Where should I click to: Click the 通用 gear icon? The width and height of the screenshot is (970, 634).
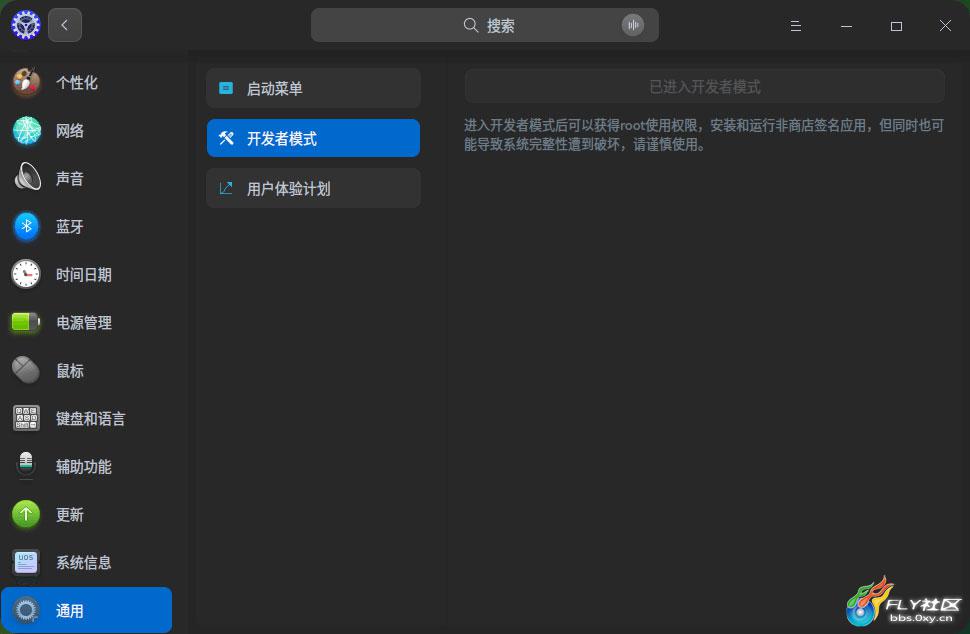26,610
